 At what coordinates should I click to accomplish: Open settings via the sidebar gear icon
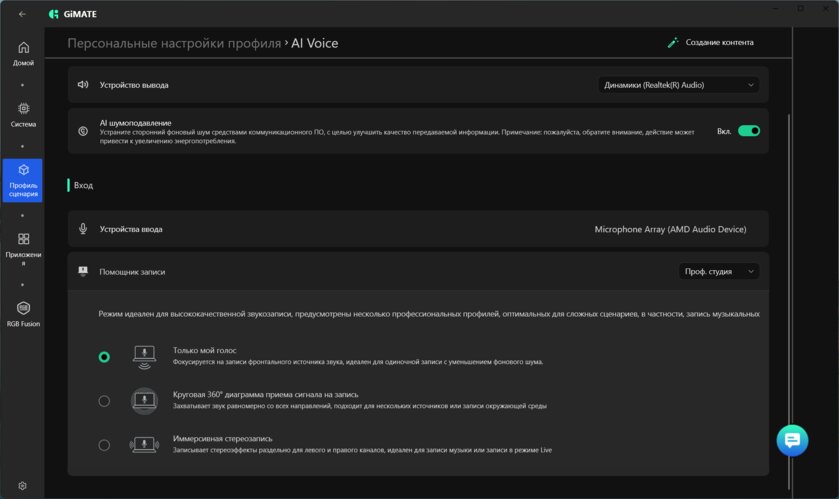coord(22,486)
